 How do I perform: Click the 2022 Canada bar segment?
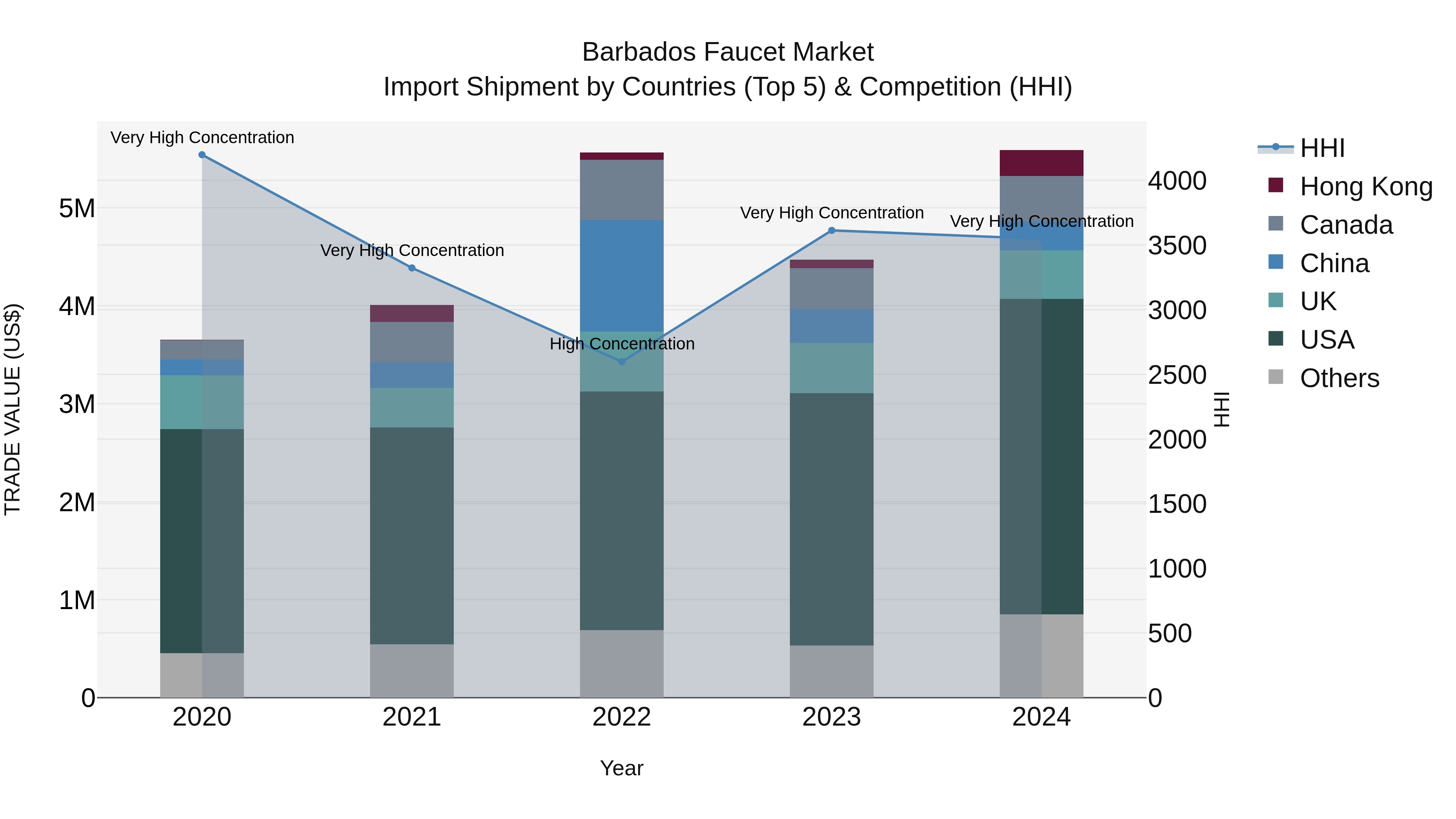[x=622, y=190]
